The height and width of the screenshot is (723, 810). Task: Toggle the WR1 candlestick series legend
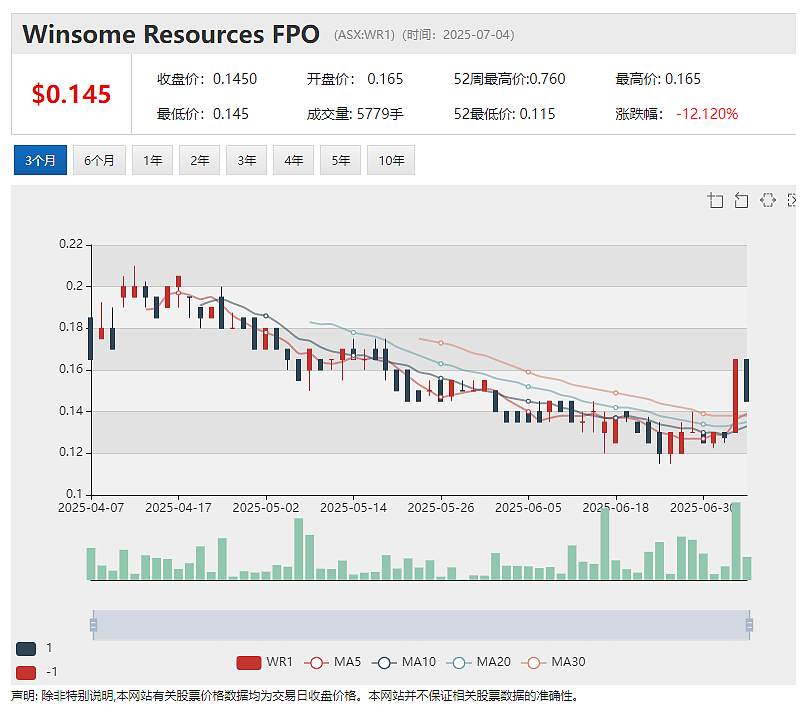coord(264,662)
